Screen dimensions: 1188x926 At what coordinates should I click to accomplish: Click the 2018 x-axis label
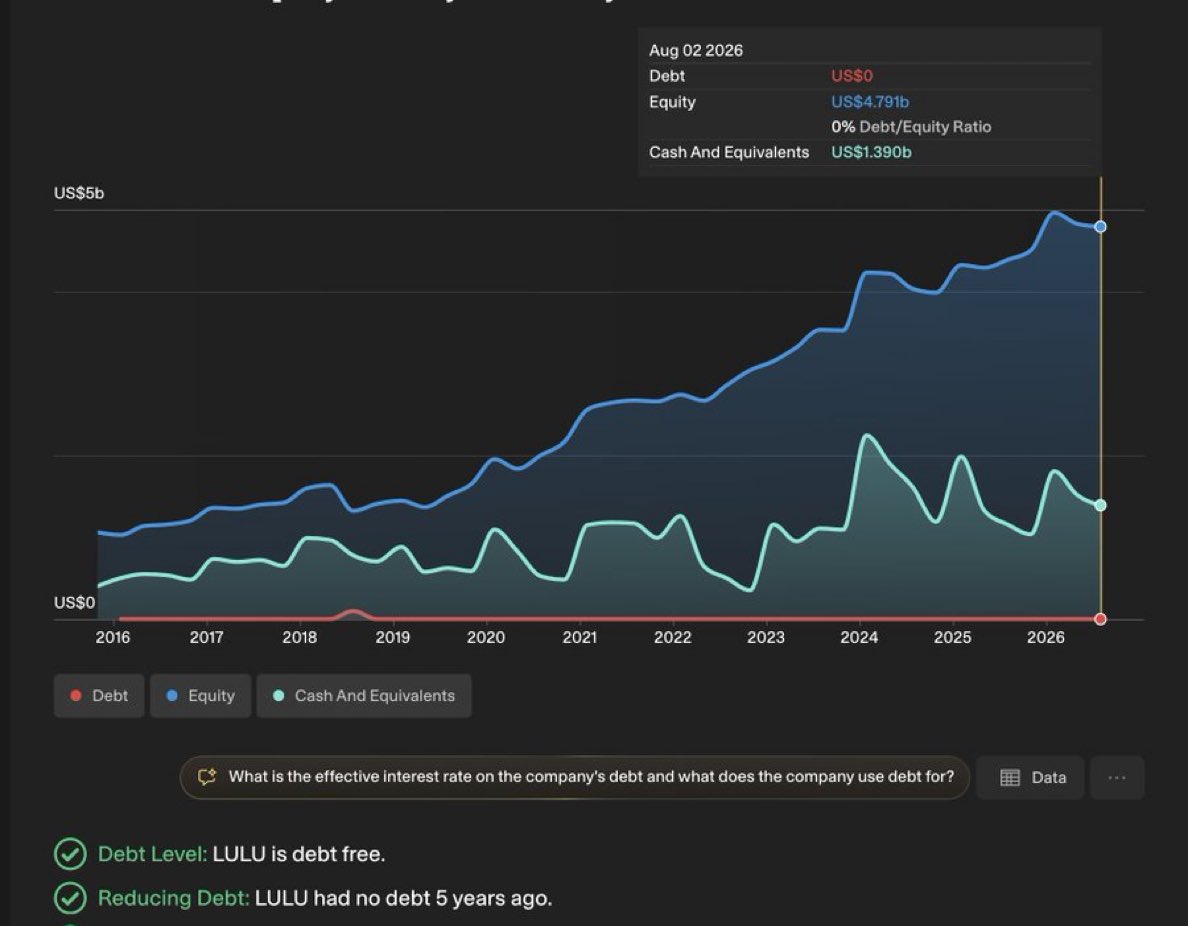click(300, 637)
